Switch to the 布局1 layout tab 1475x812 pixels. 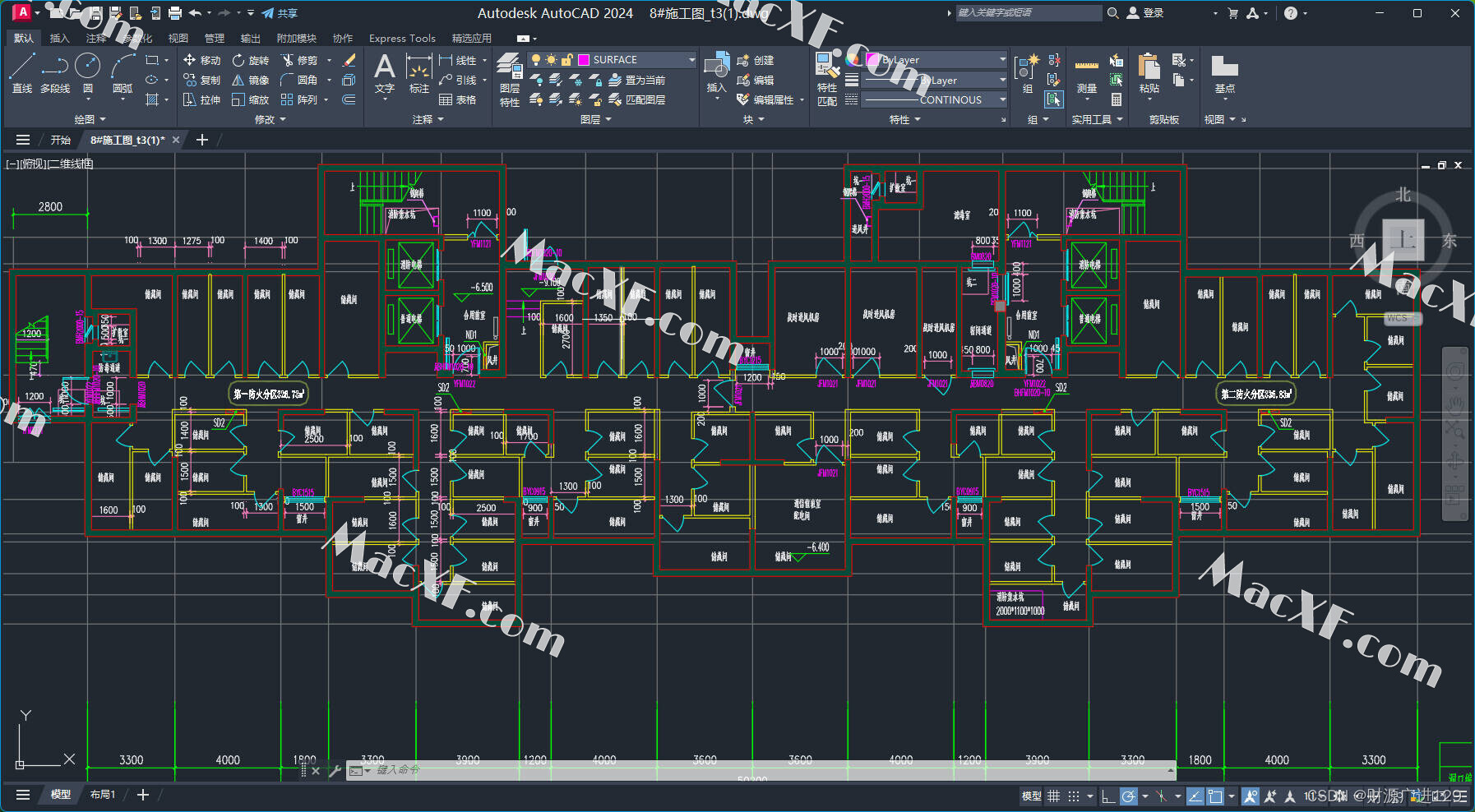pyautogui.click(x=103, y=795)
